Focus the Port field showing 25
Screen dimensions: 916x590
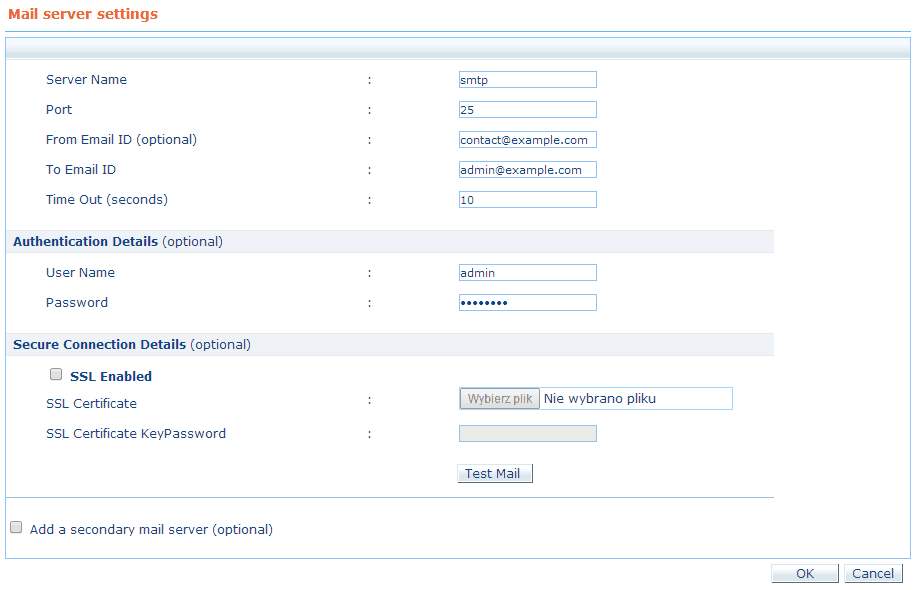pyautogui.click(x=528, y=109)
